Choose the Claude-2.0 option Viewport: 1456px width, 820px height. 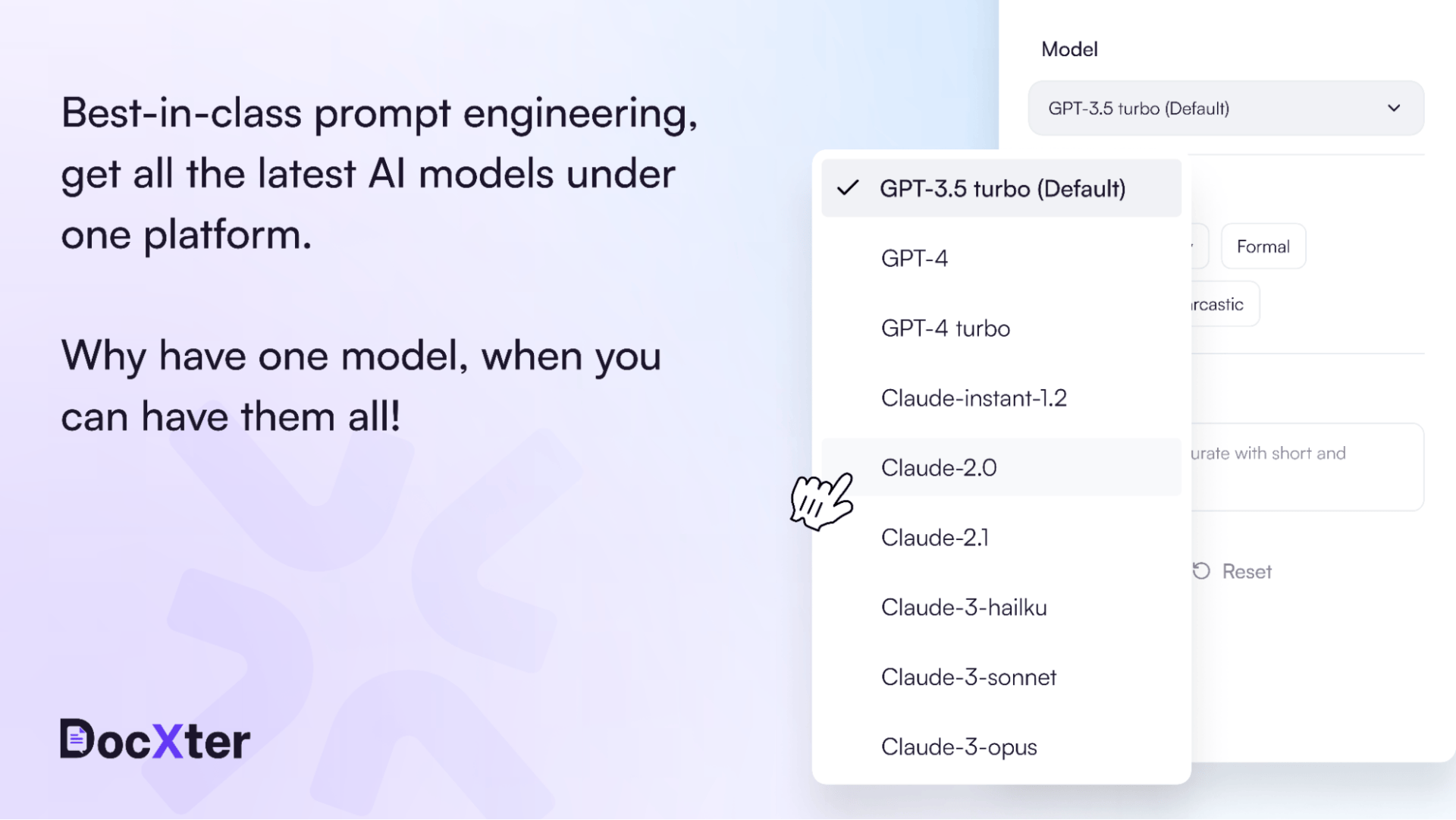pos(939,468)
